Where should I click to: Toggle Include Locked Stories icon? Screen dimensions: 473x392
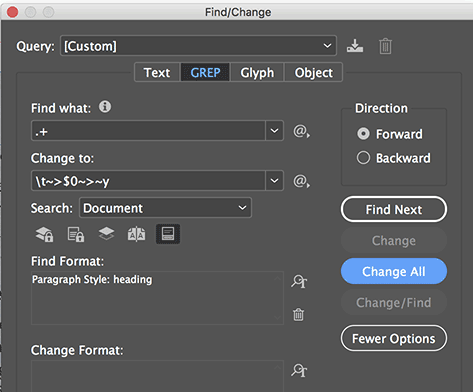(76, 234)
